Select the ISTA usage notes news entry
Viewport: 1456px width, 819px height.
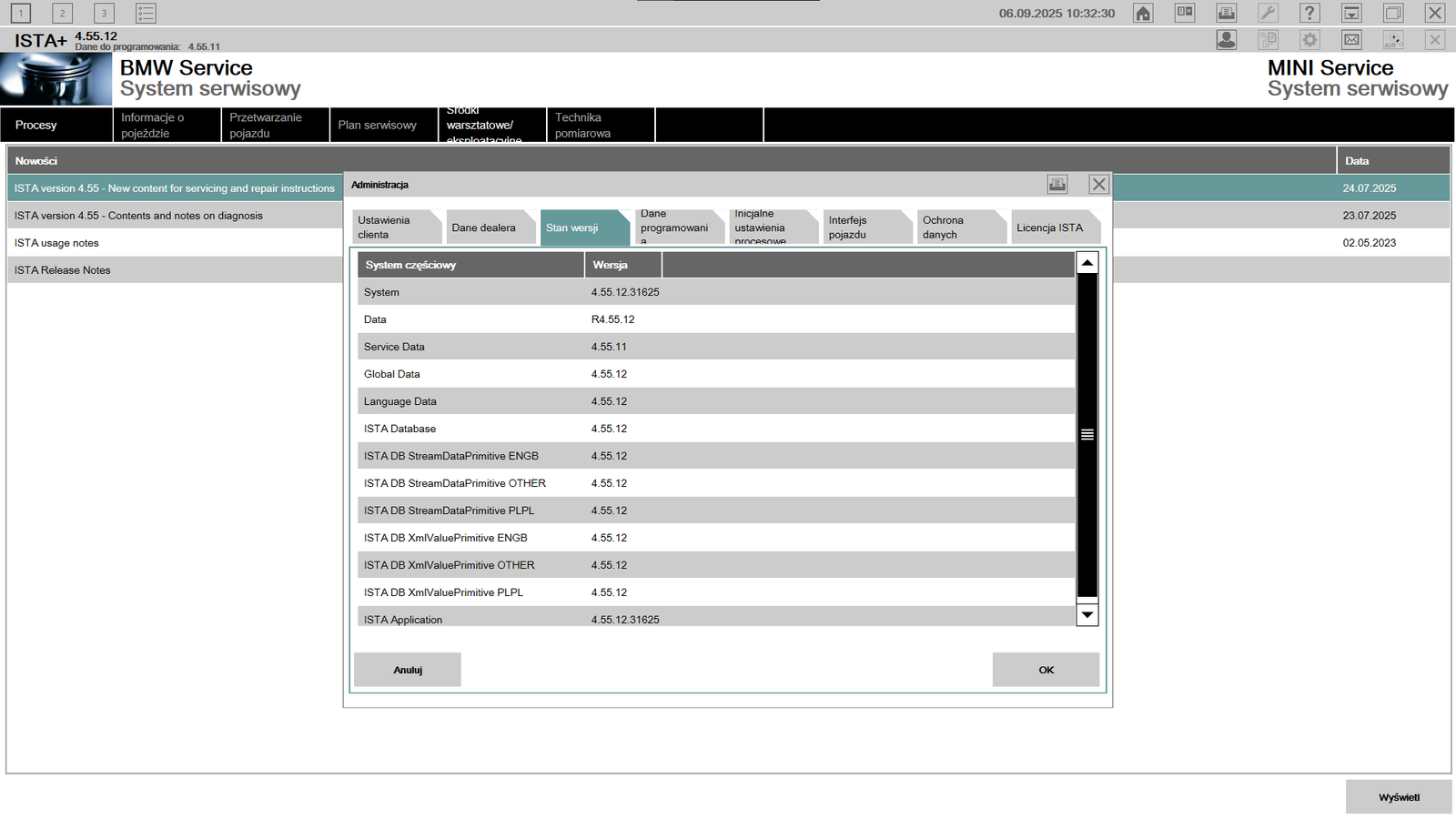pos(175,243)
